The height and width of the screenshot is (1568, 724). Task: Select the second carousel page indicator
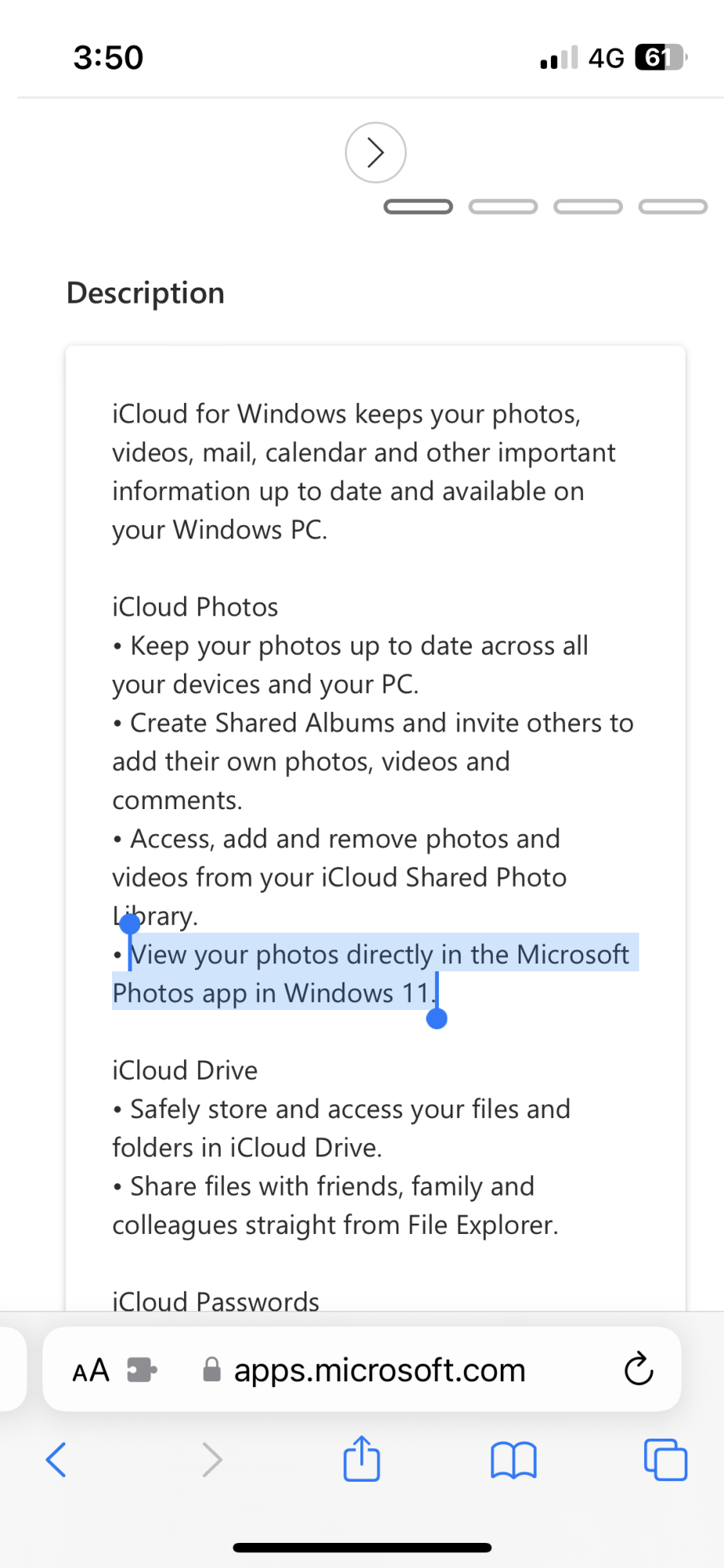click(503, 207)
